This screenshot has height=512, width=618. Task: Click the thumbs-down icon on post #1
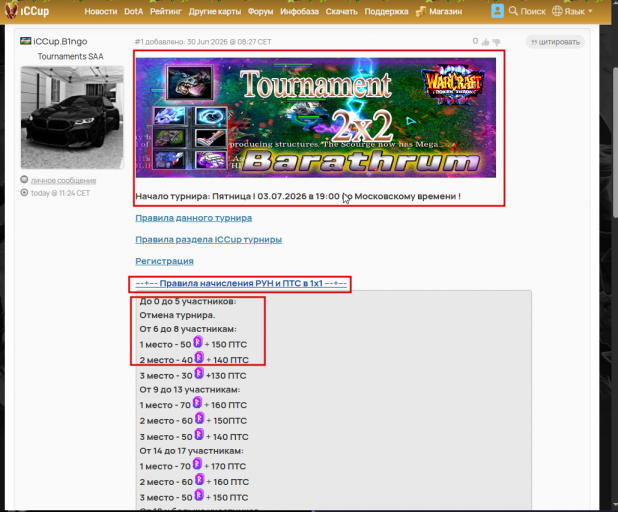tap(496, 42)
